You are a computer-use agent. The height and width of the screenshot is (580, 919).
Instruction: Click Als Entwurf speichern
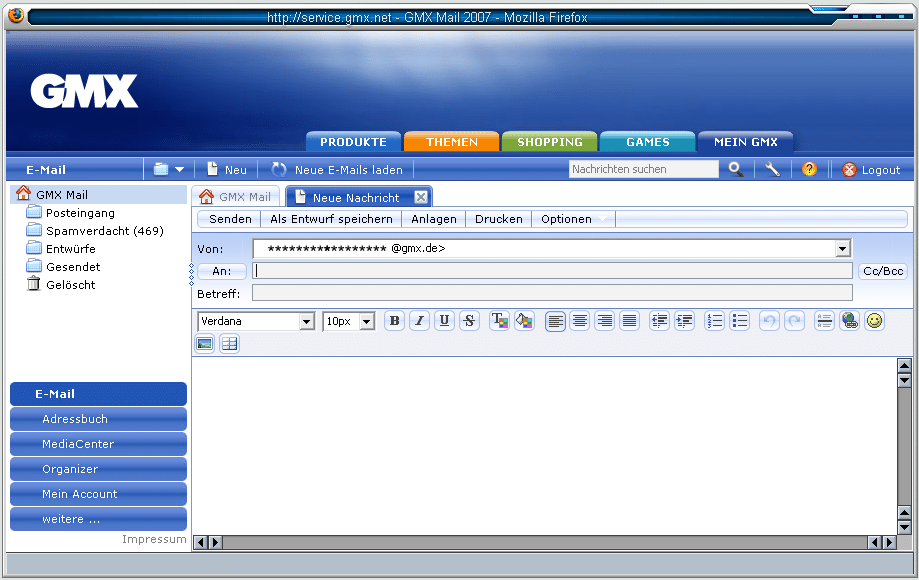point(331,219)
